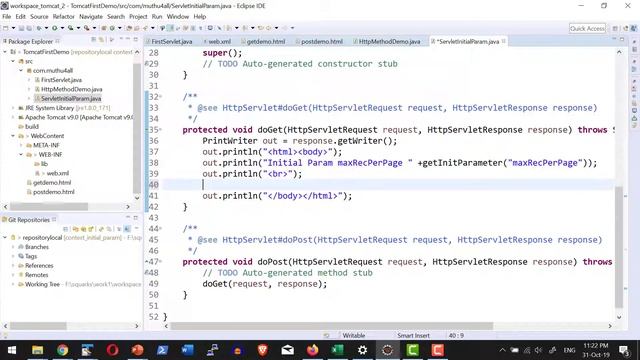The height and width of the screenshot is (360, 640).
Task: Click the 'doGet(request, response);' code line
Action: (x=264, y=284)
